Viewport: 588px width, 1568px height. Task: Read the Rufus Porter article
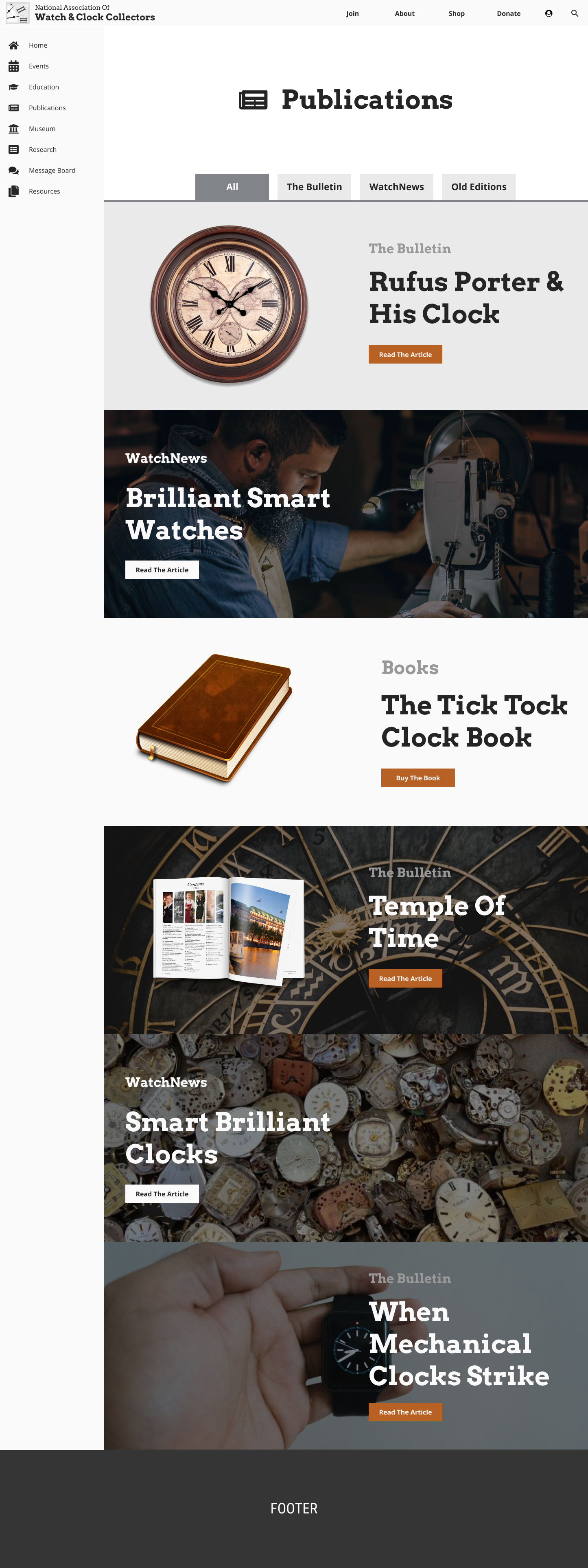[x=405, y=354]
